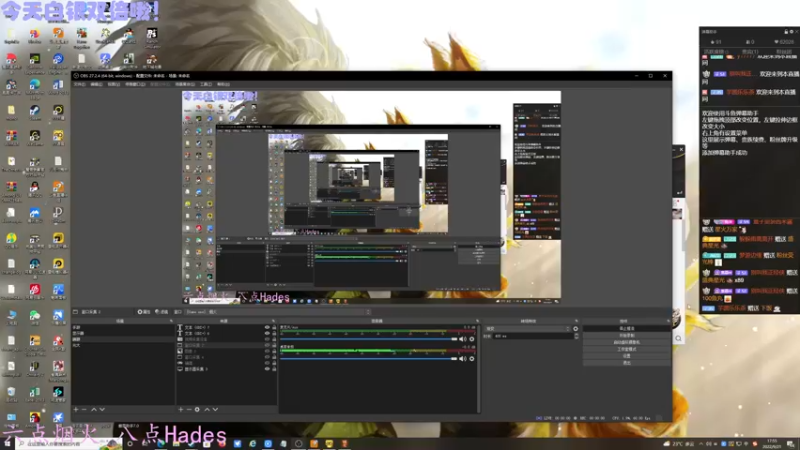Select first scene in Scenes list
Viewport: 800px width, 450px height.
click(x=122, y=327)
